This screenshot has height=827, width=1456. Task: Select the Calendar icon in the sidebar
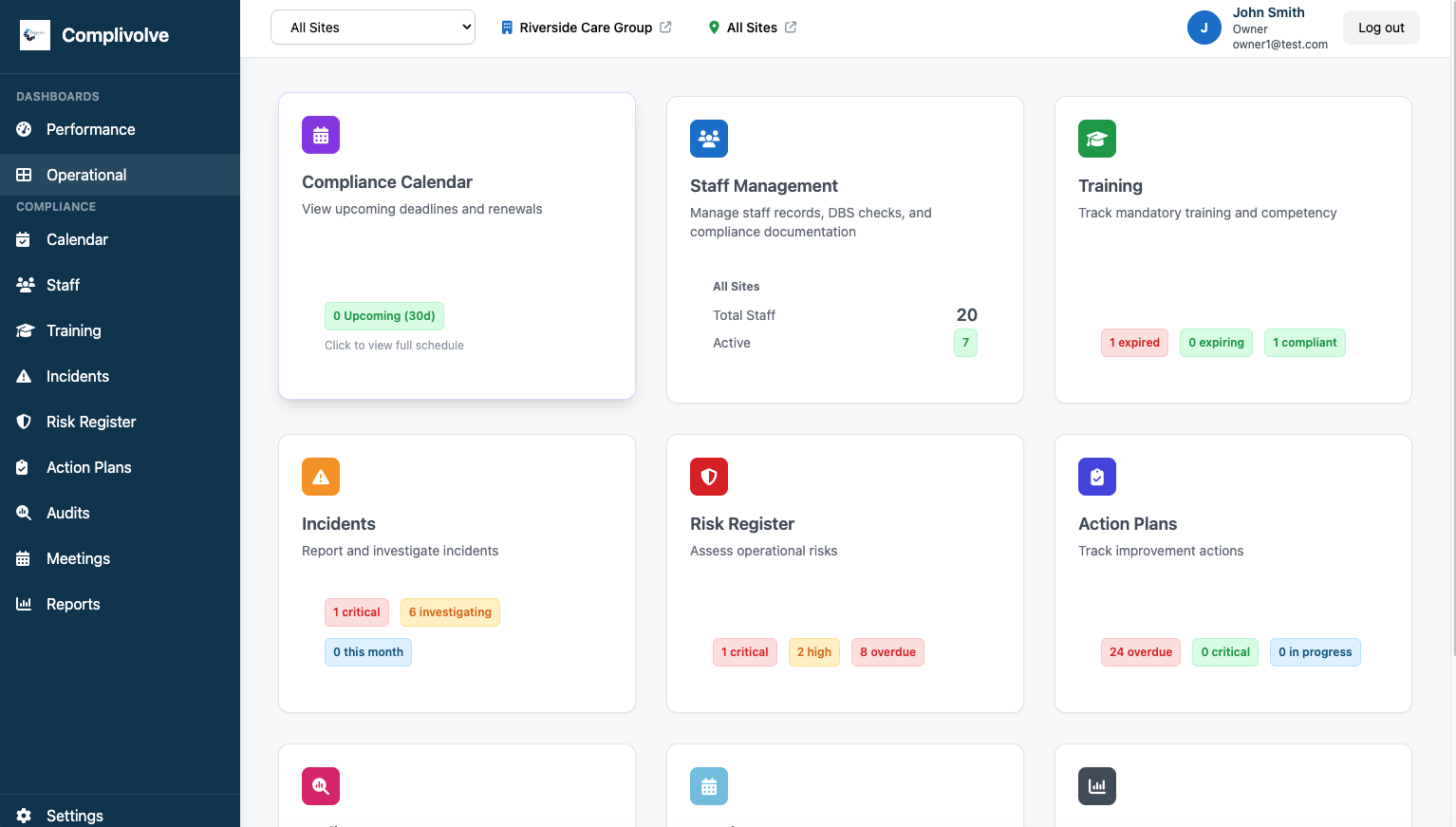[x=25, y=239]
